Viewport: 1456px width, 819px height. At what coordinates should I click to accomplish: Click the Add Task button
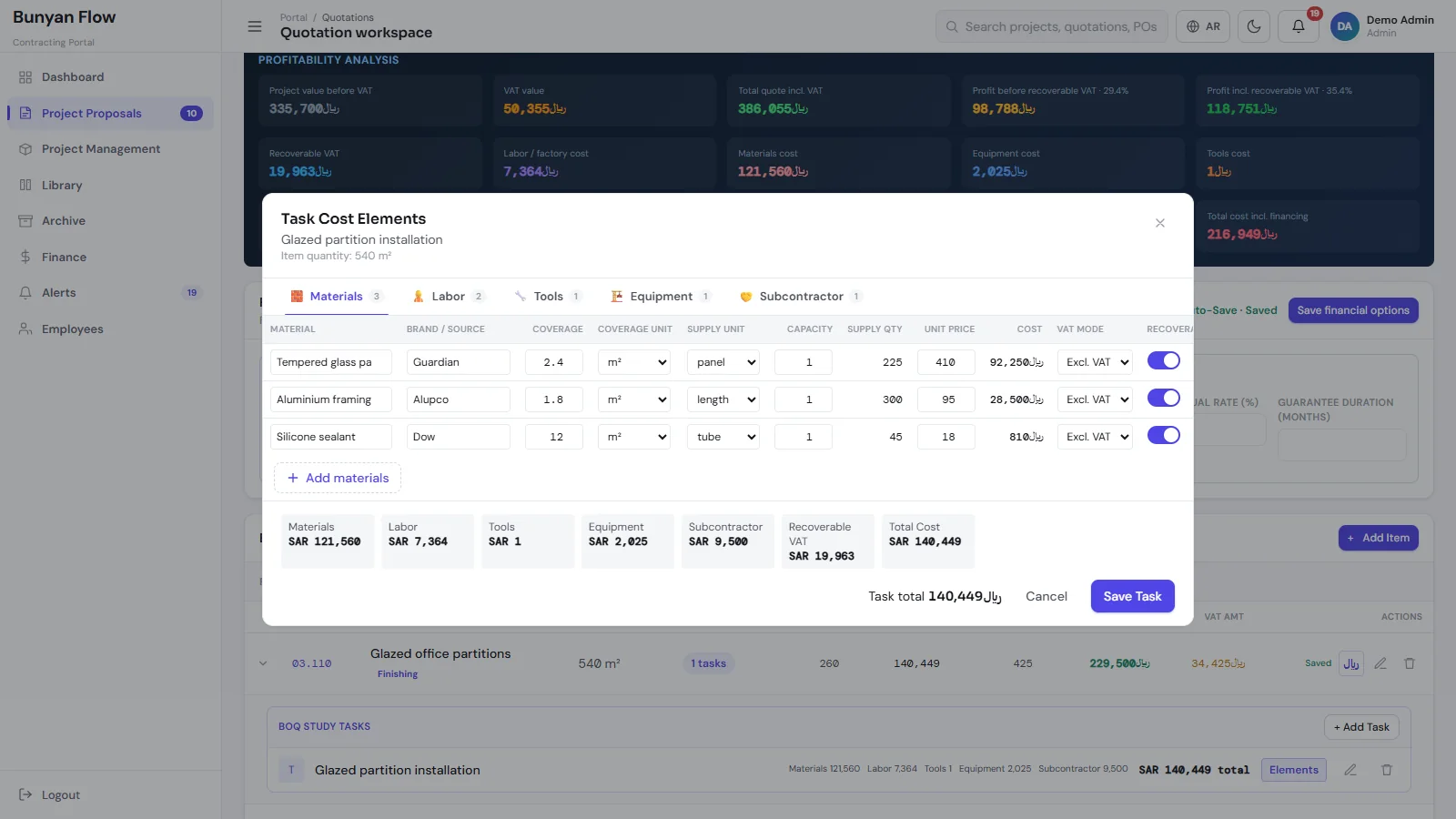point(1361,727)
